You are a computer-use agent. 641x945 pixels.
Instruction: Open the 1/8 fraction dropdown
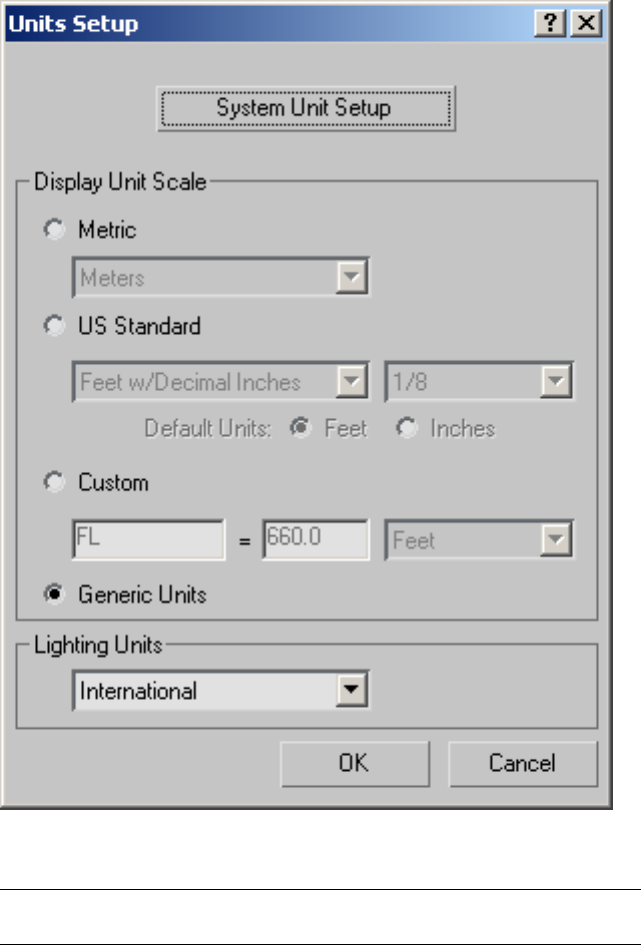click(556, 382)
